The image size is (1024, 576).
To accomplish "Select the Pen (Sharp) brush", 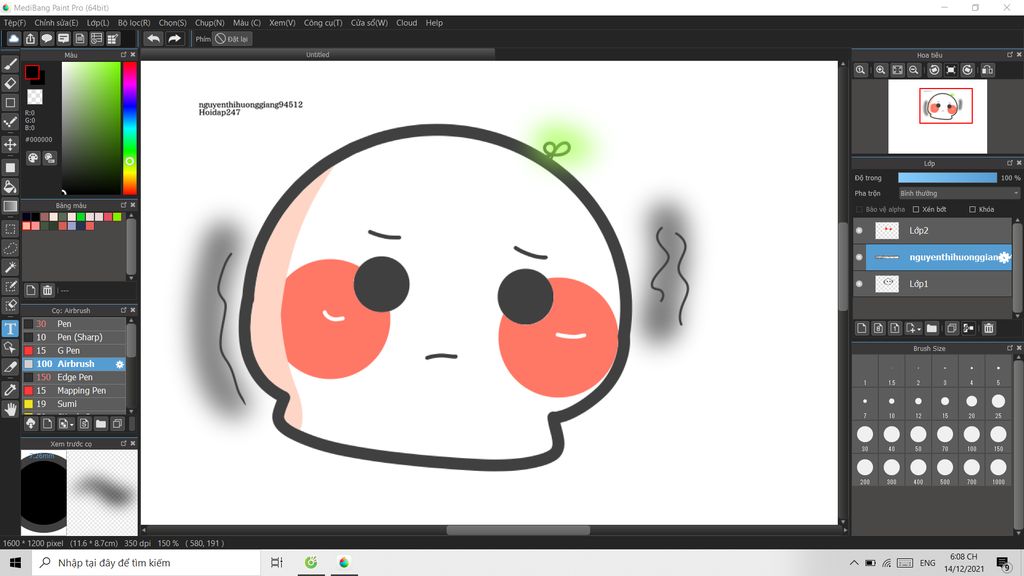I will click(x=74, y=338).
